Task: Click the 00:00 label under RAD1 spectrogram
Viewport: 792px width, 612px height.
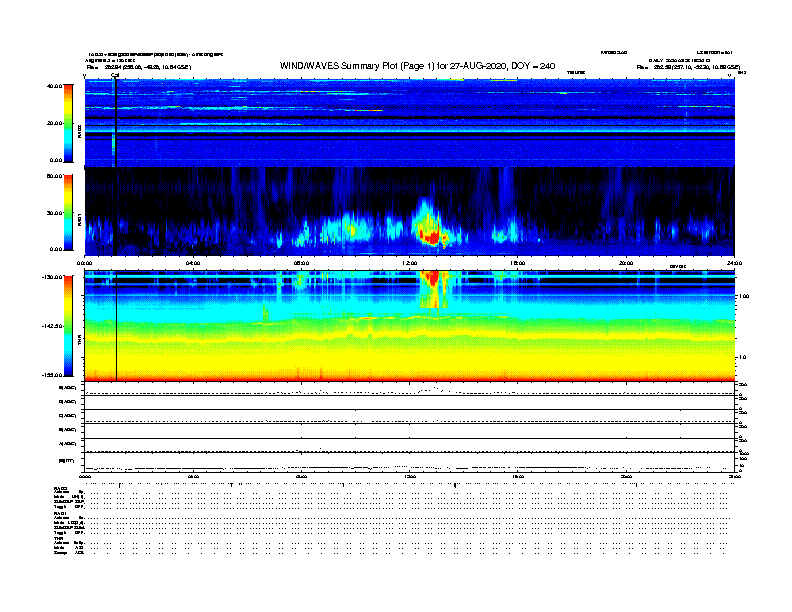Action: [84, 263]
